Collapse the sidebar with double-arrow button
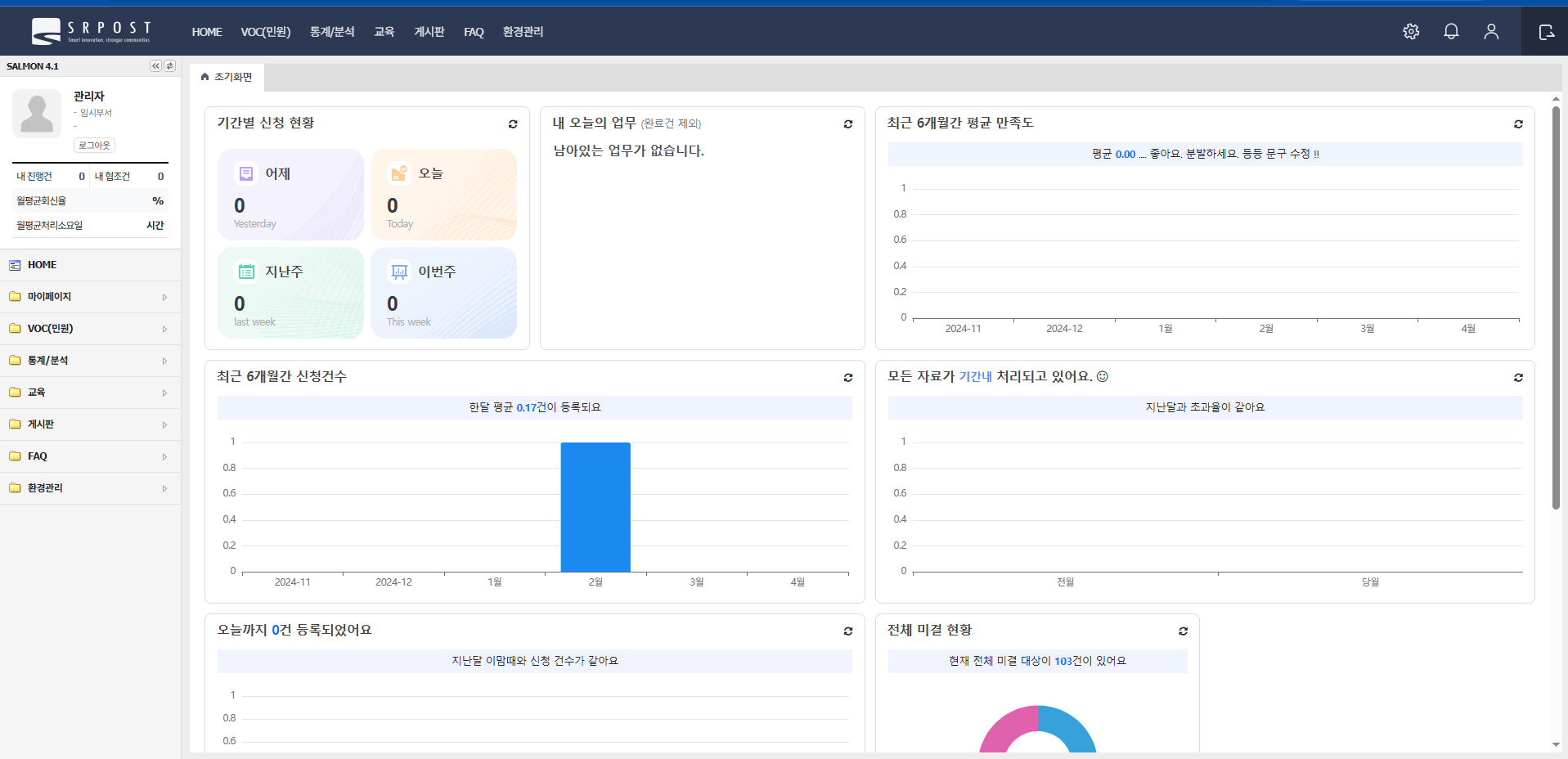The width and height of the screenshot is (1568, 759). coord(155,66)
